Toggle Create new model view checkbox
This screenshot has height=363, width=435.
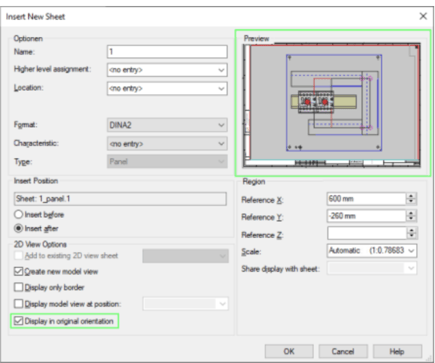coord(19,271)
